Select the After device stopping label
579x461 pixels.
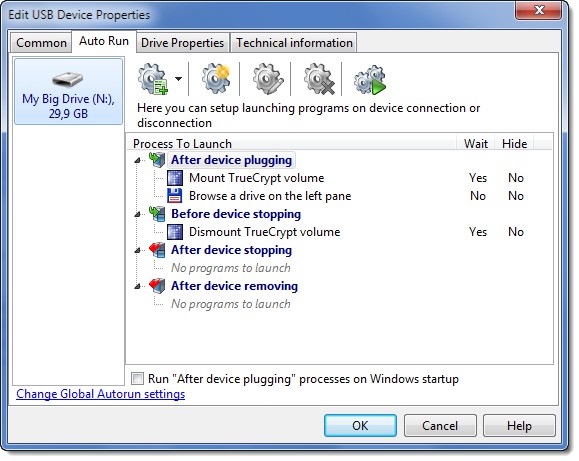[231, 250]
